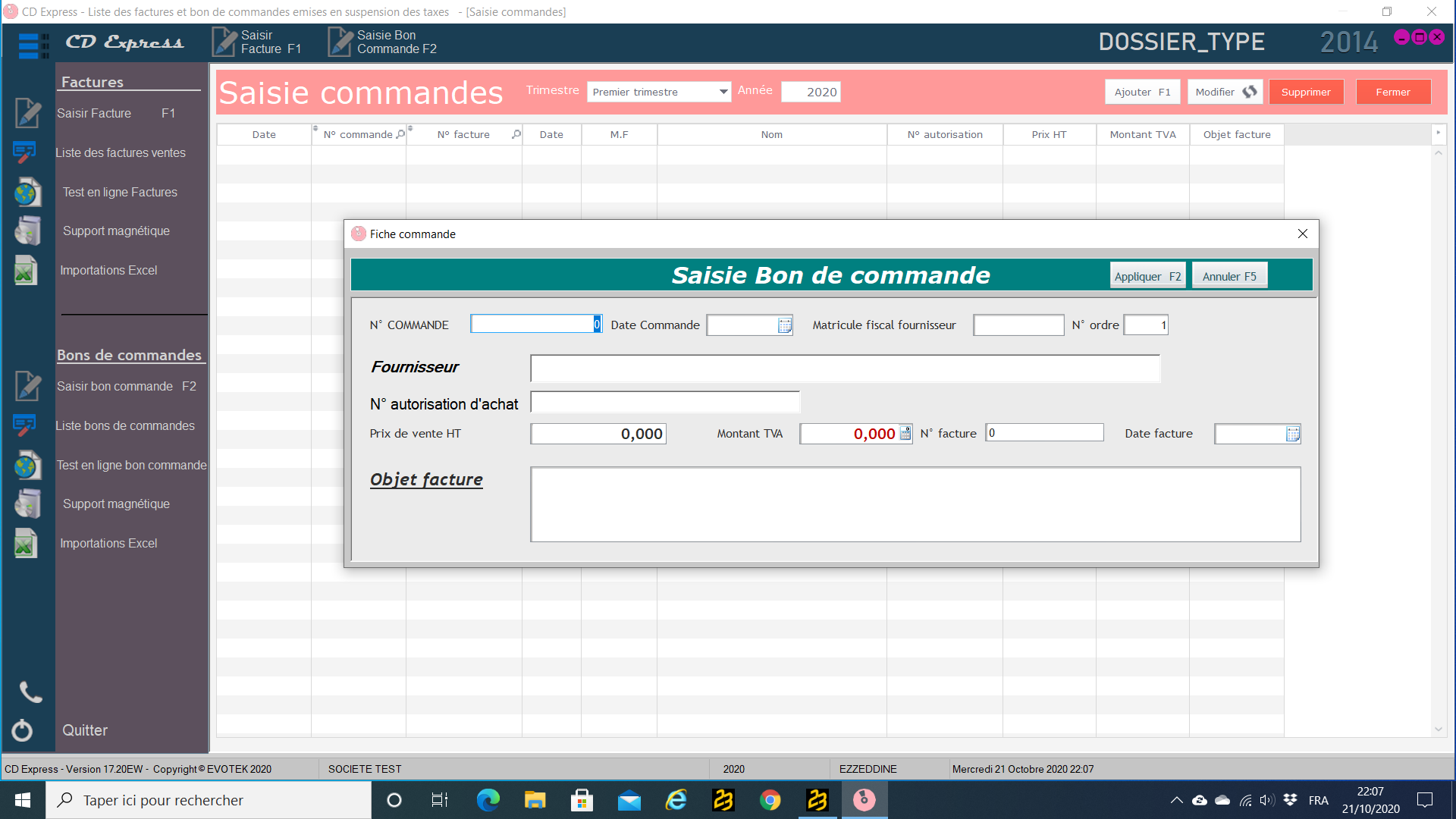Click Liste bons de commandes icon

tap(24, 425)
